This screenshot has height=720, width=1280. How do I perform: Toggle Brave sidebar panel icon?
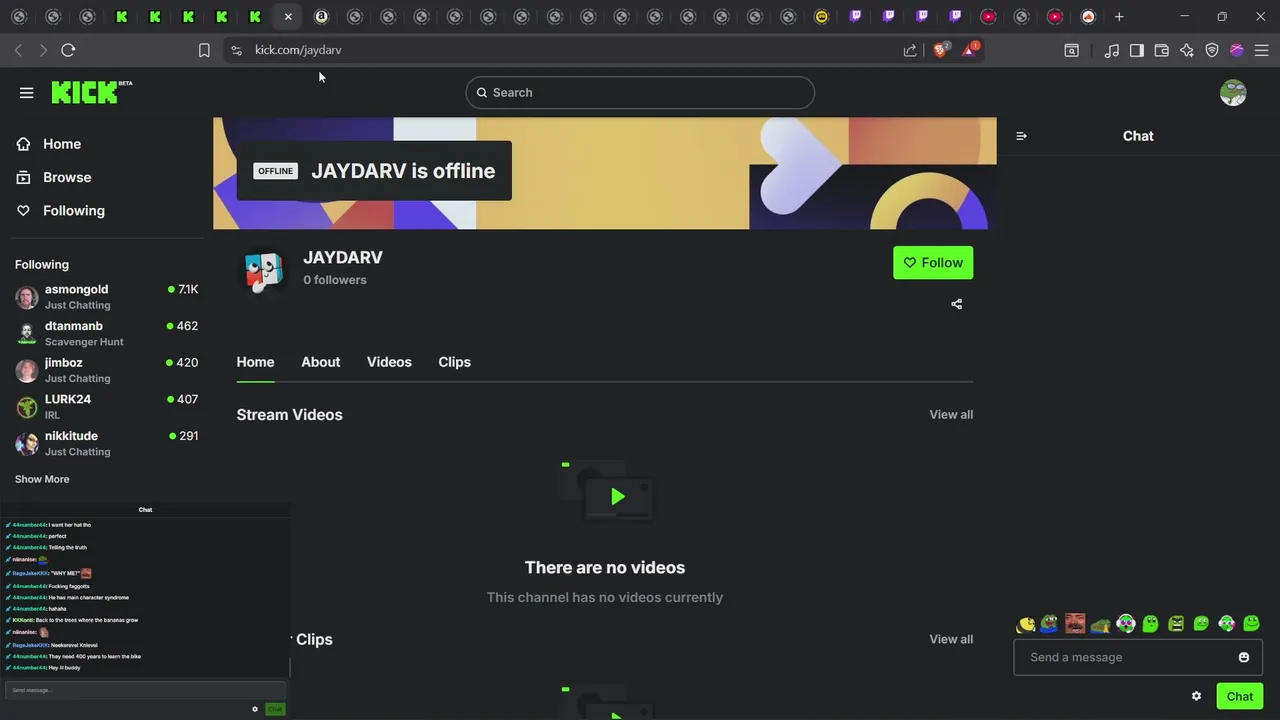[x=1137, y=50]
